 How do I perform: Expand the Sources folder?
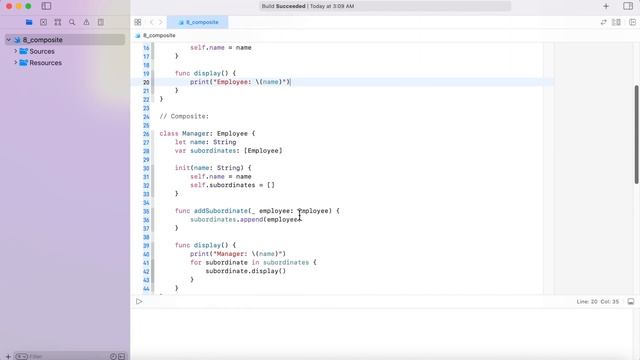click(x=16, y=51)
